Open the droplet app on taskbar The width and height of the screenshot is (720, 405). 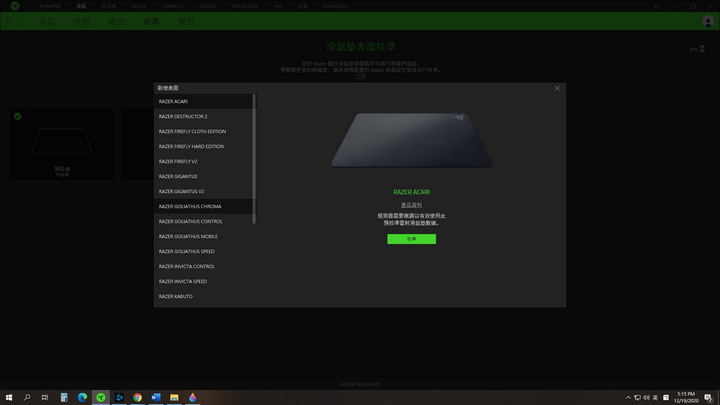tap(192, 397)
